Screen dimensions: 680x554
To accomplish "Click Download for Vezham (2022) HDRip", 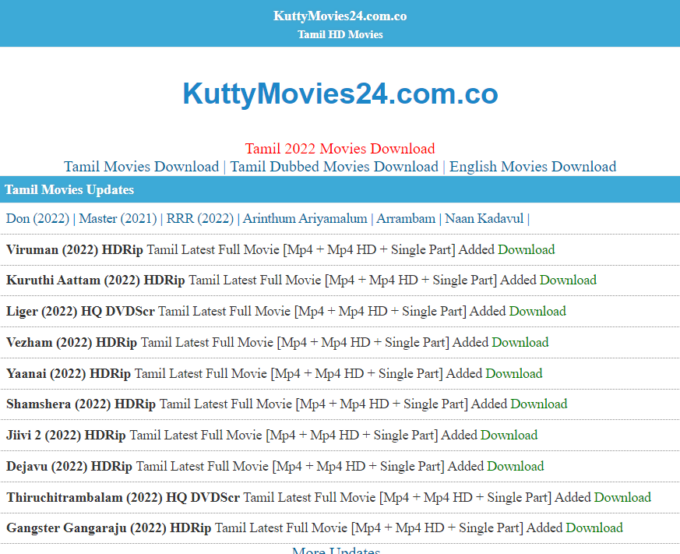I will 520,342.
